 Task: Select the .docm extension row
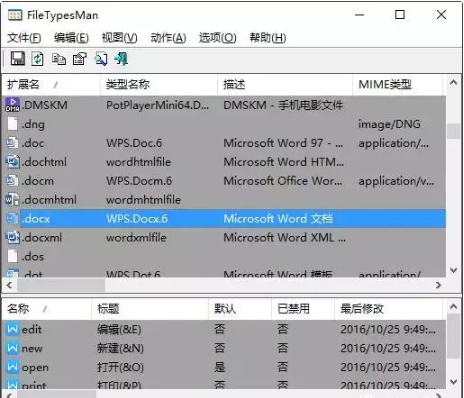click(224, 181)
